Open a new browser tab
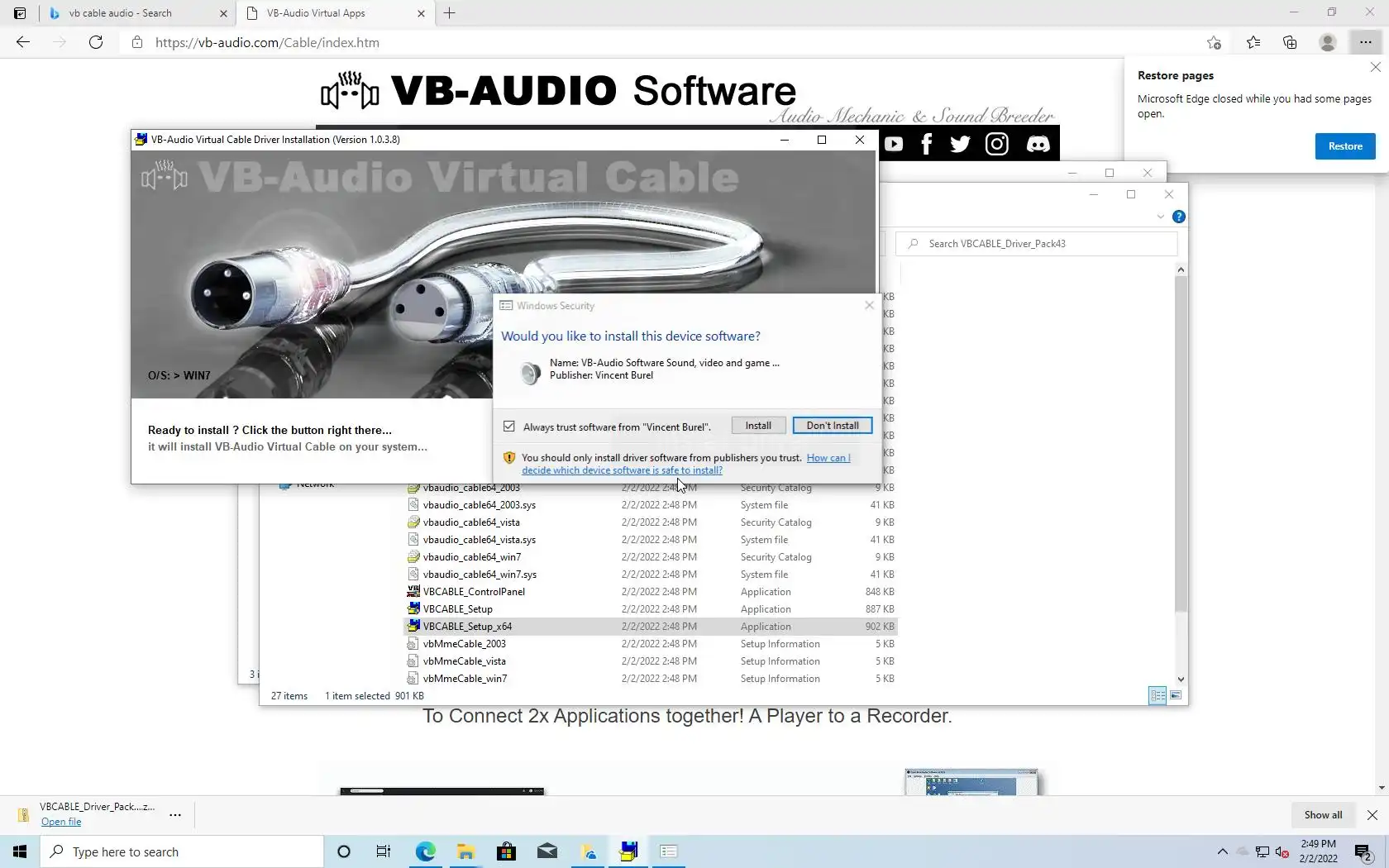1389x868 pixels. click(450, 13)
